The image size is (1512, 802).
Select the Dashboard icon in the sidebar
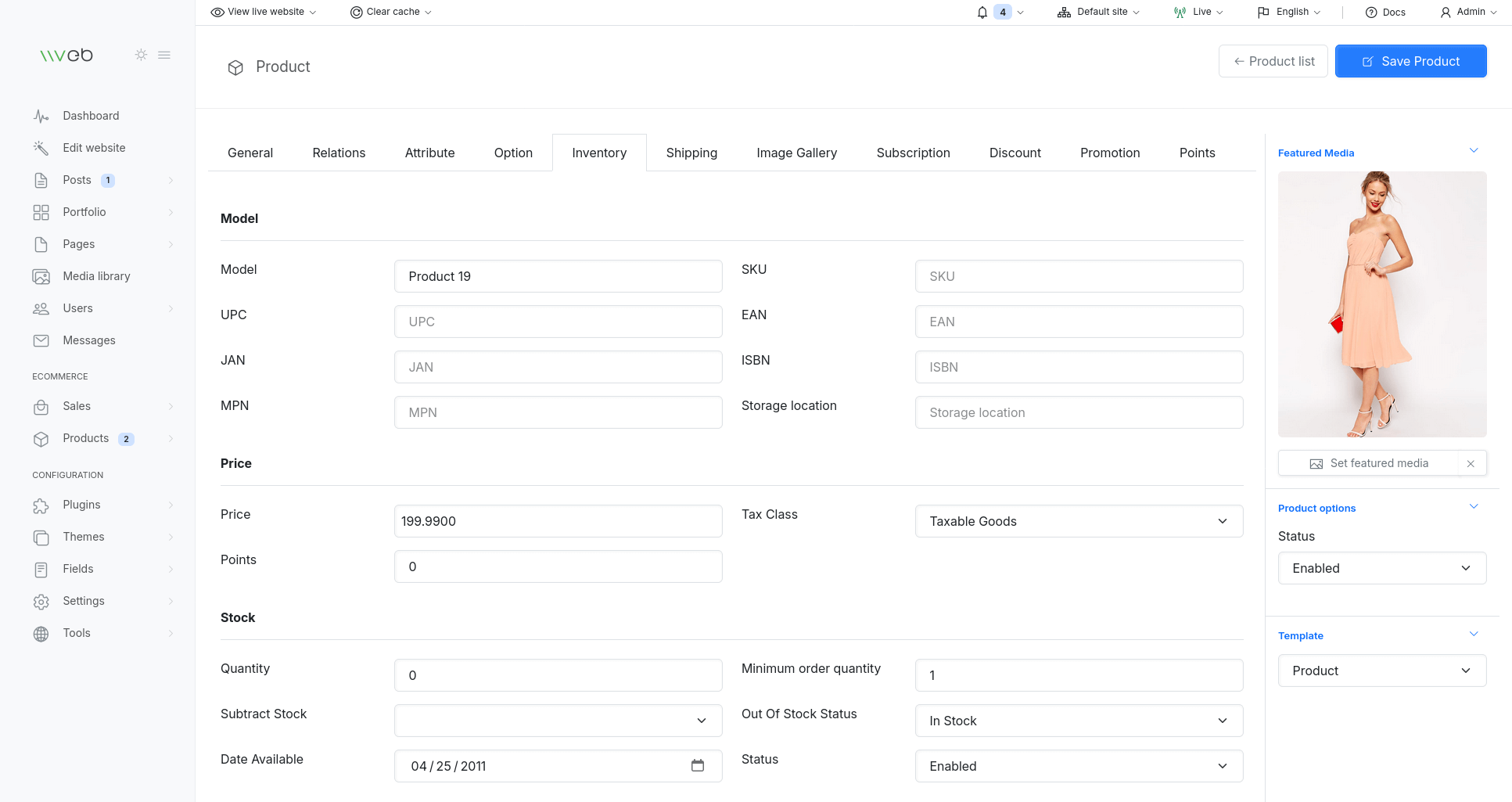coord(41,115)
